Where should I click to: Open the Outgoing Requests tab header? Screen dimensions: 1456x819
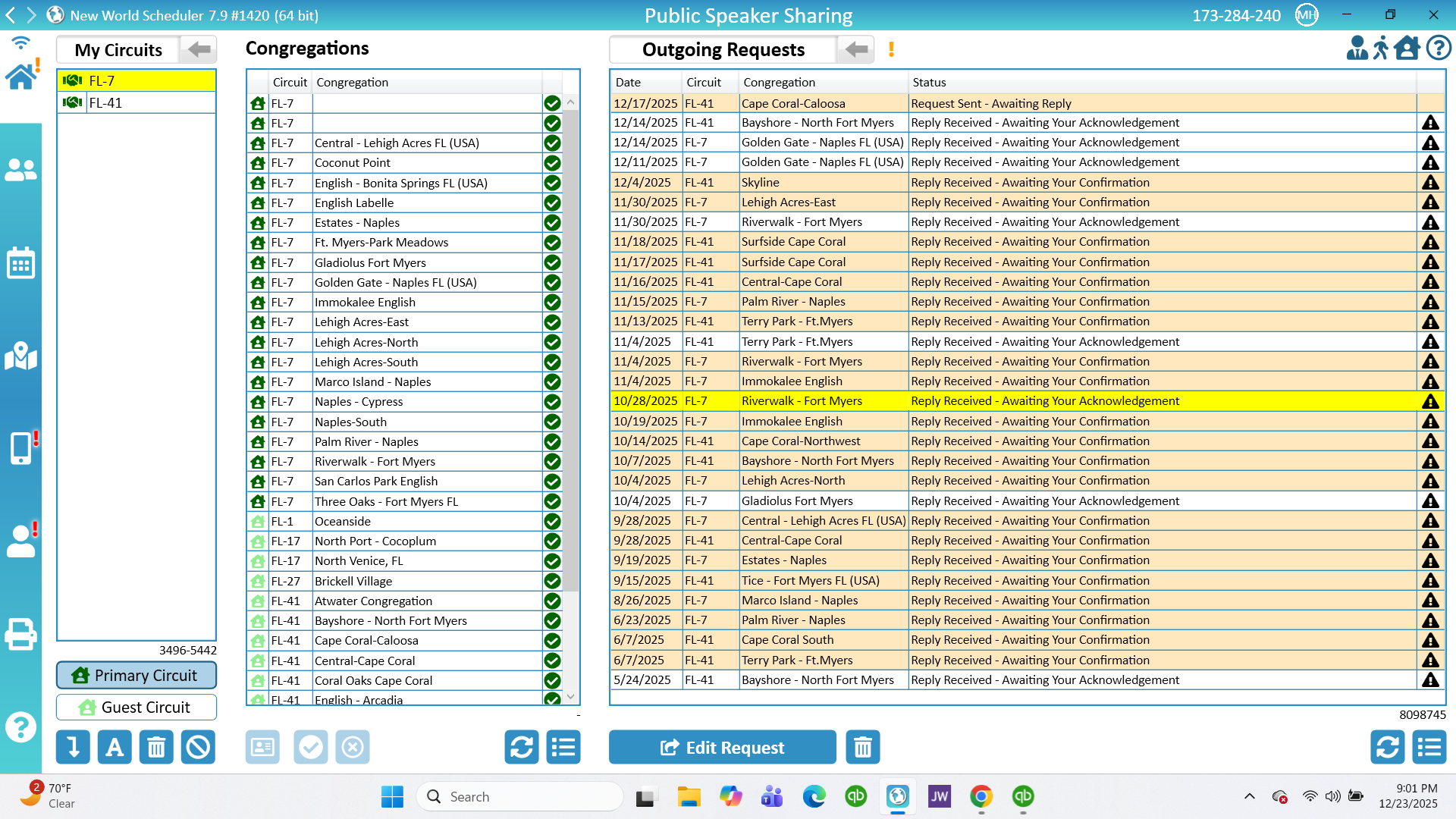pos(723,50)
